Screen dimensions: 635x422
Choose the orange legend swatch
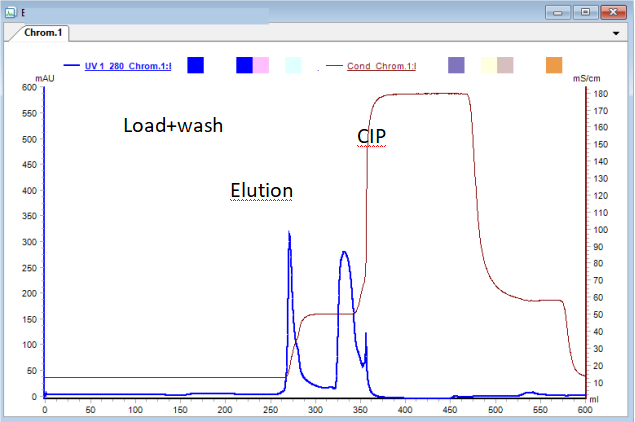tap(554, 66)
